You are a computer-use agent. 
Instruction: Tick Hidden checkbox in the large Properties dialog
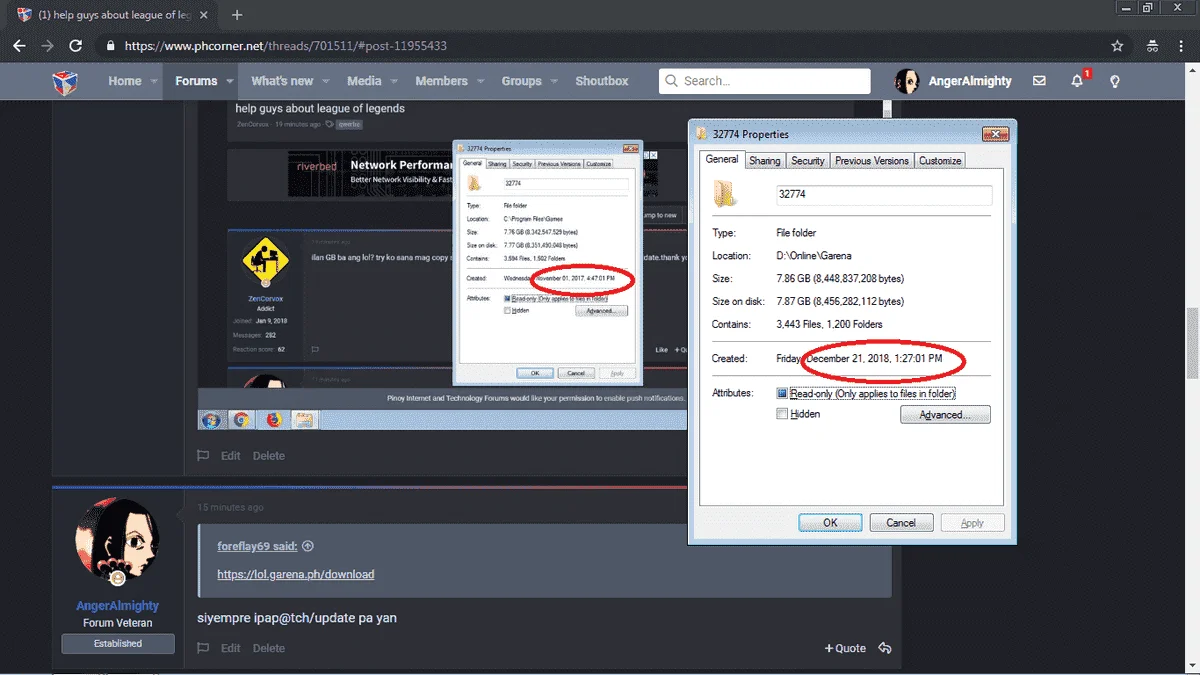tap(782, 414)
